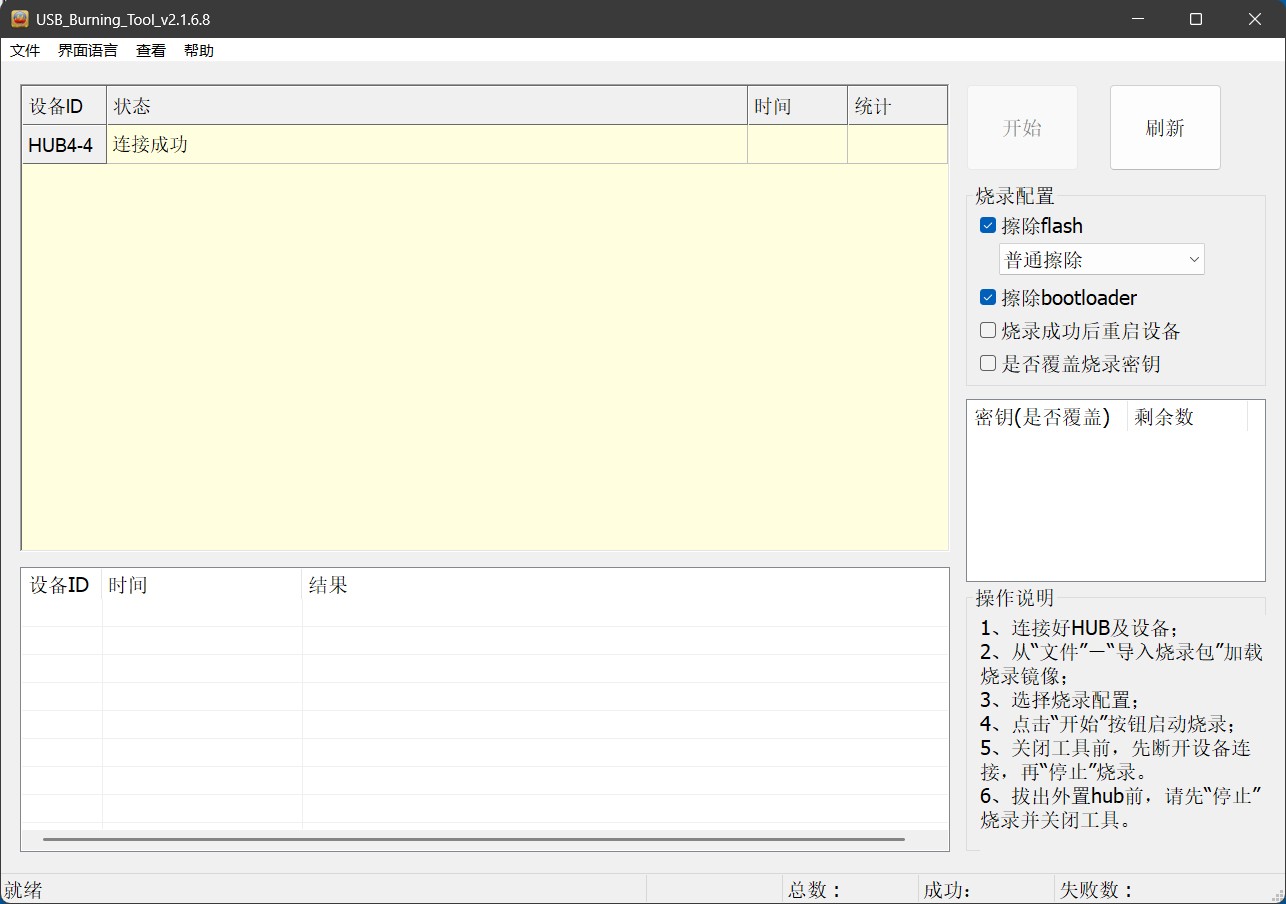The height and width of the screenshot is (904, 1286).
Task: Open the 界面语言 menu
Action: (87, 51)
